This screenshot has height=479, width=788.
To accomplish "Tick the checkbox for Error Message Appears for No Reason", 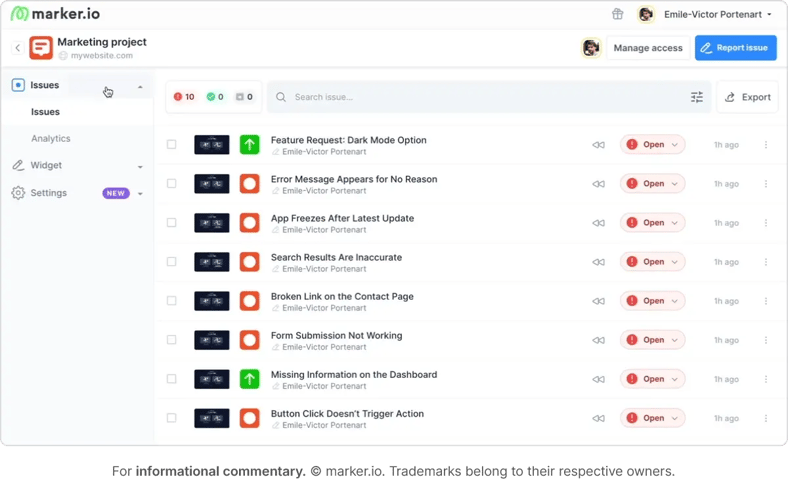I will coord(171,183).
